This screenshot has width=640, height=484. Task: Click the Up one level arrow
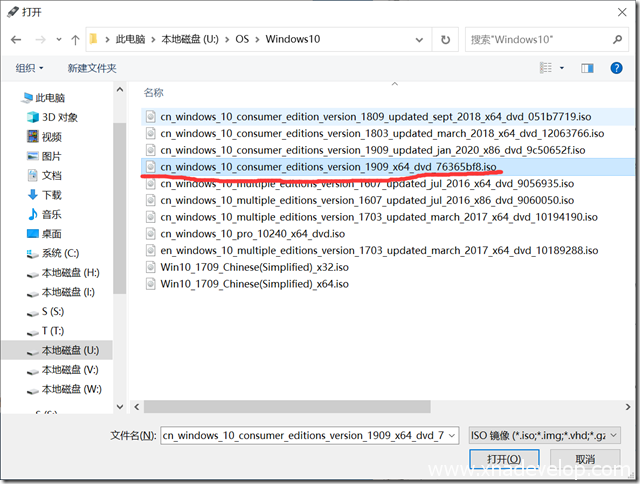[x=76, y=39]
